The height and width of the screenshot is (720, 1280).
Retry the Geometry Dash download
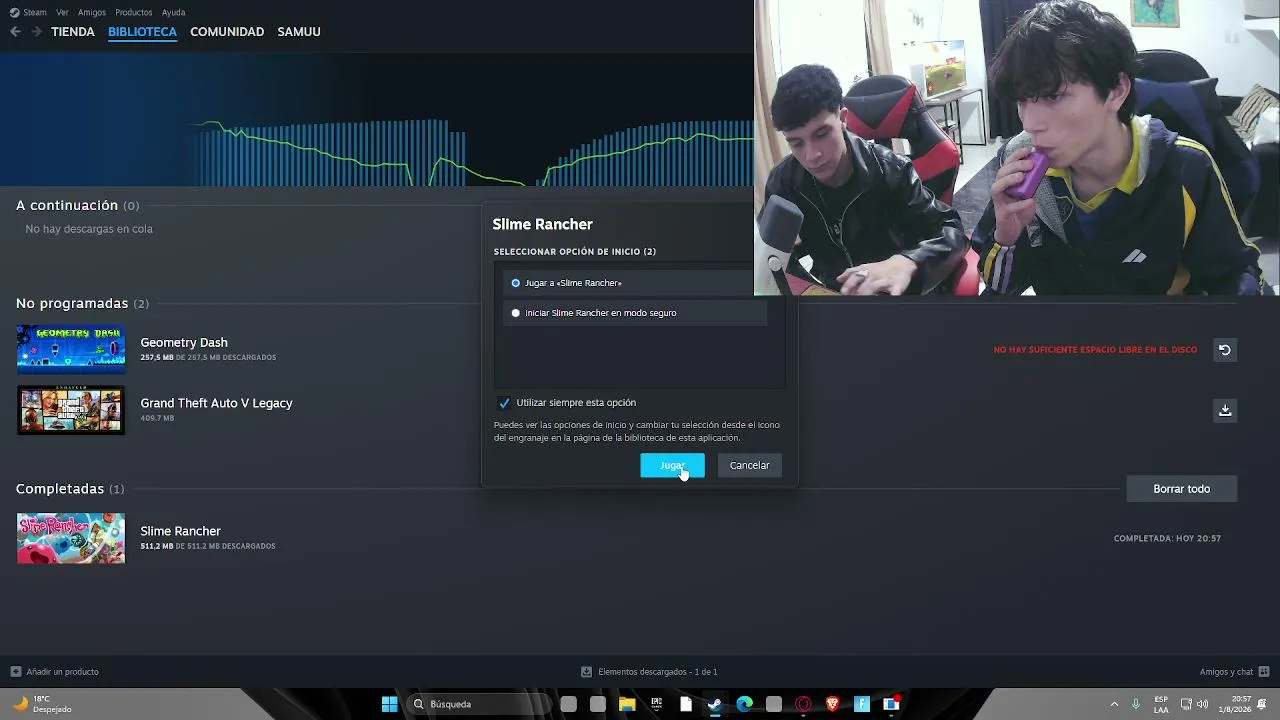click(1225, 350)
